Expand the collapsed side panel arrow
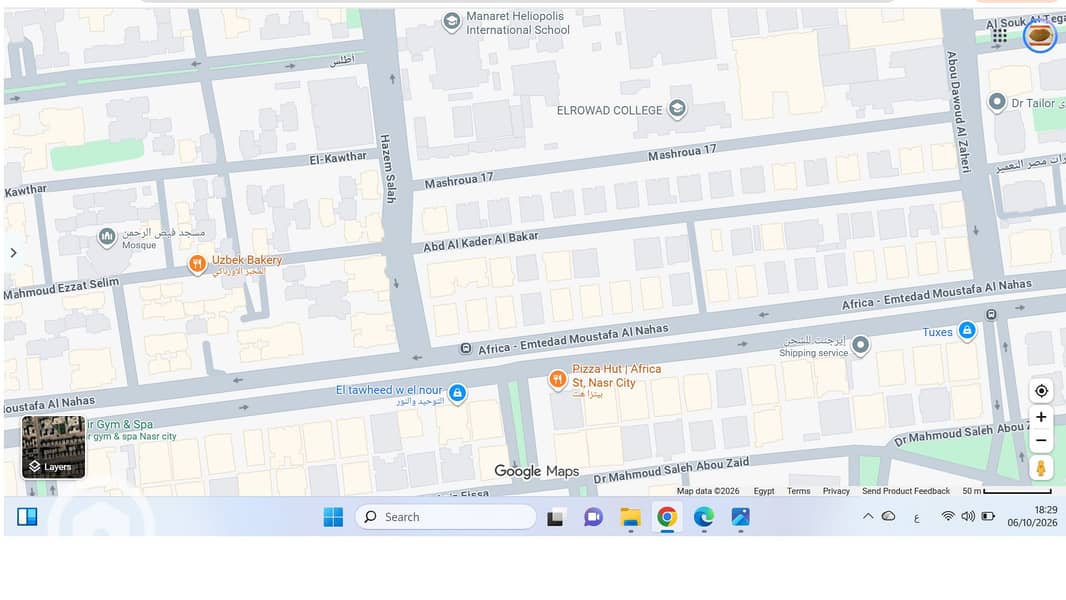This screenshot has height=600, width=1066. click(x=13, y=253)
